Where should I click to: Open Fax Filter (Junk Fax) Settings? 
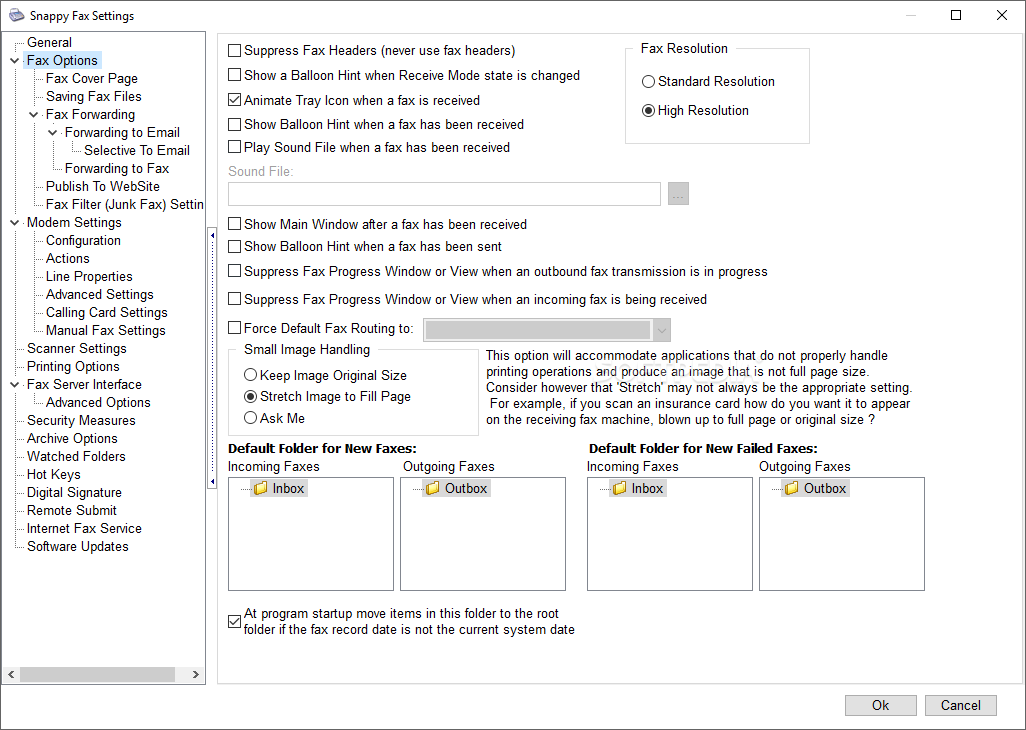click(x=124, y=204)
